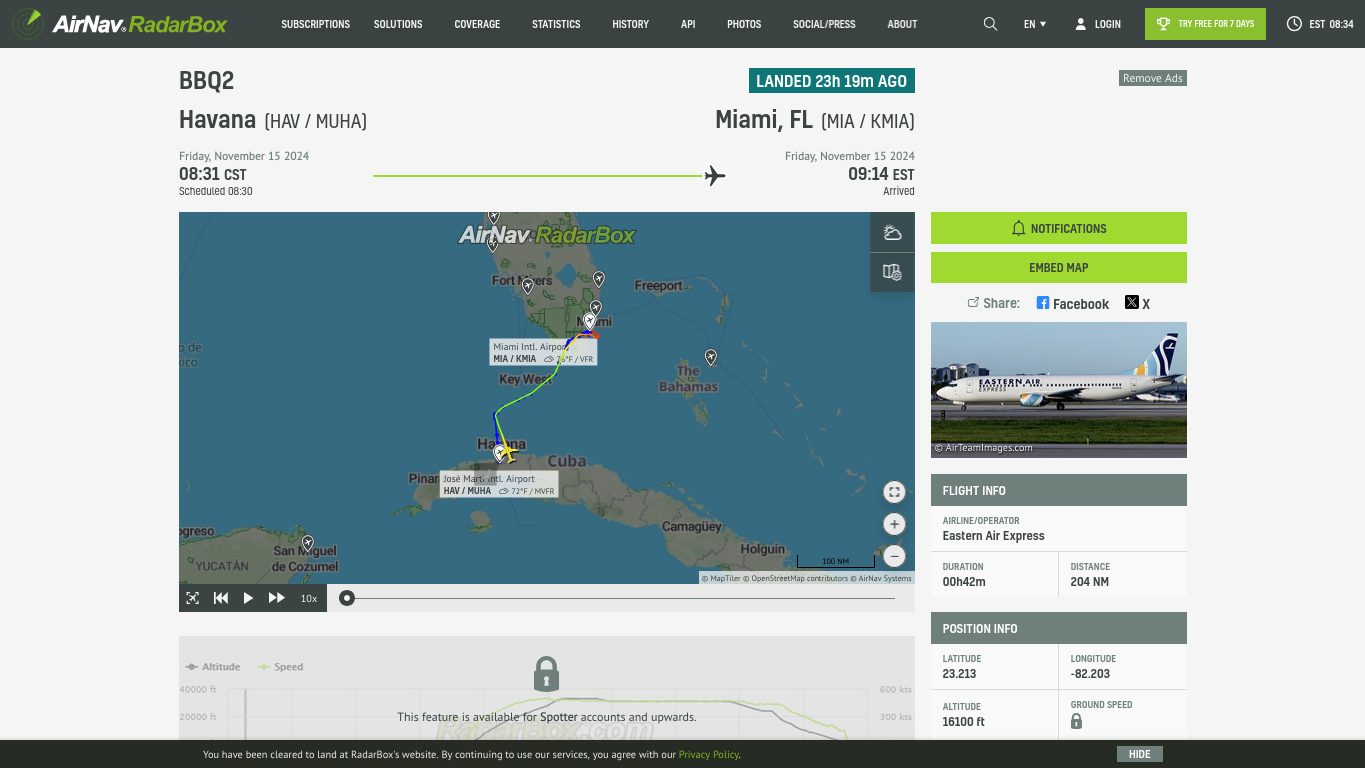Fast forward flight playback
Viewport: 1365px width, 768px height.
click(277, 598)
